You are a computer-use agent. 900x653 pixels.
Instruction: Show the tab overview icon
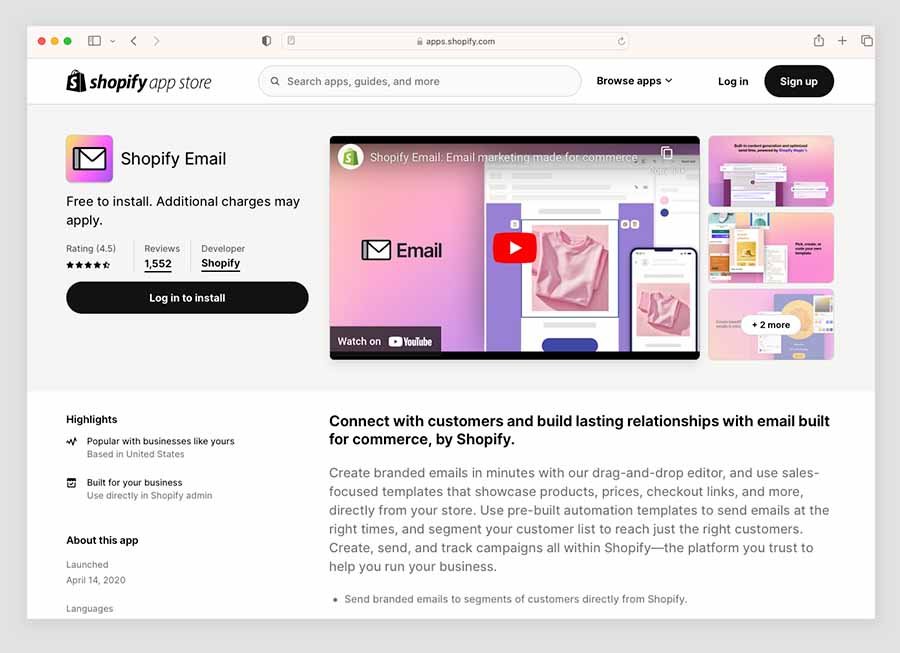[867, 41]
